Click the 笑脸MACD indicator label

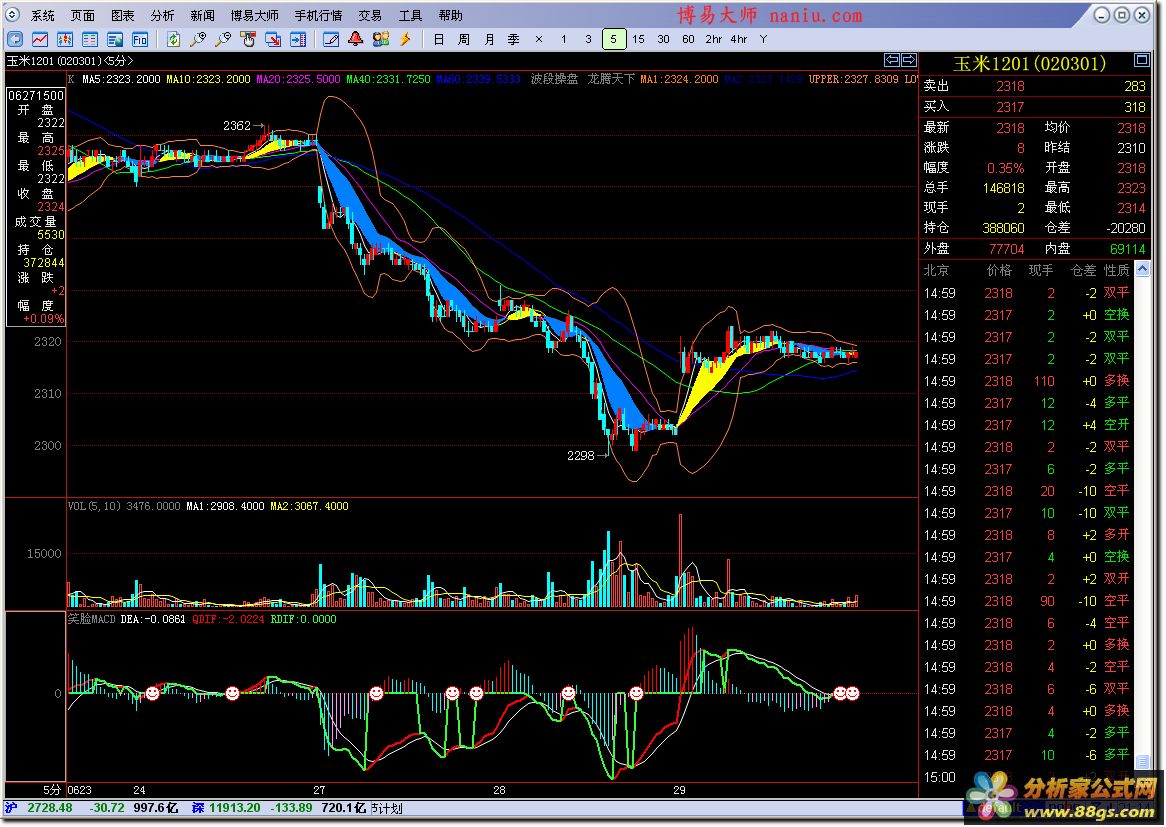[91, 619]
